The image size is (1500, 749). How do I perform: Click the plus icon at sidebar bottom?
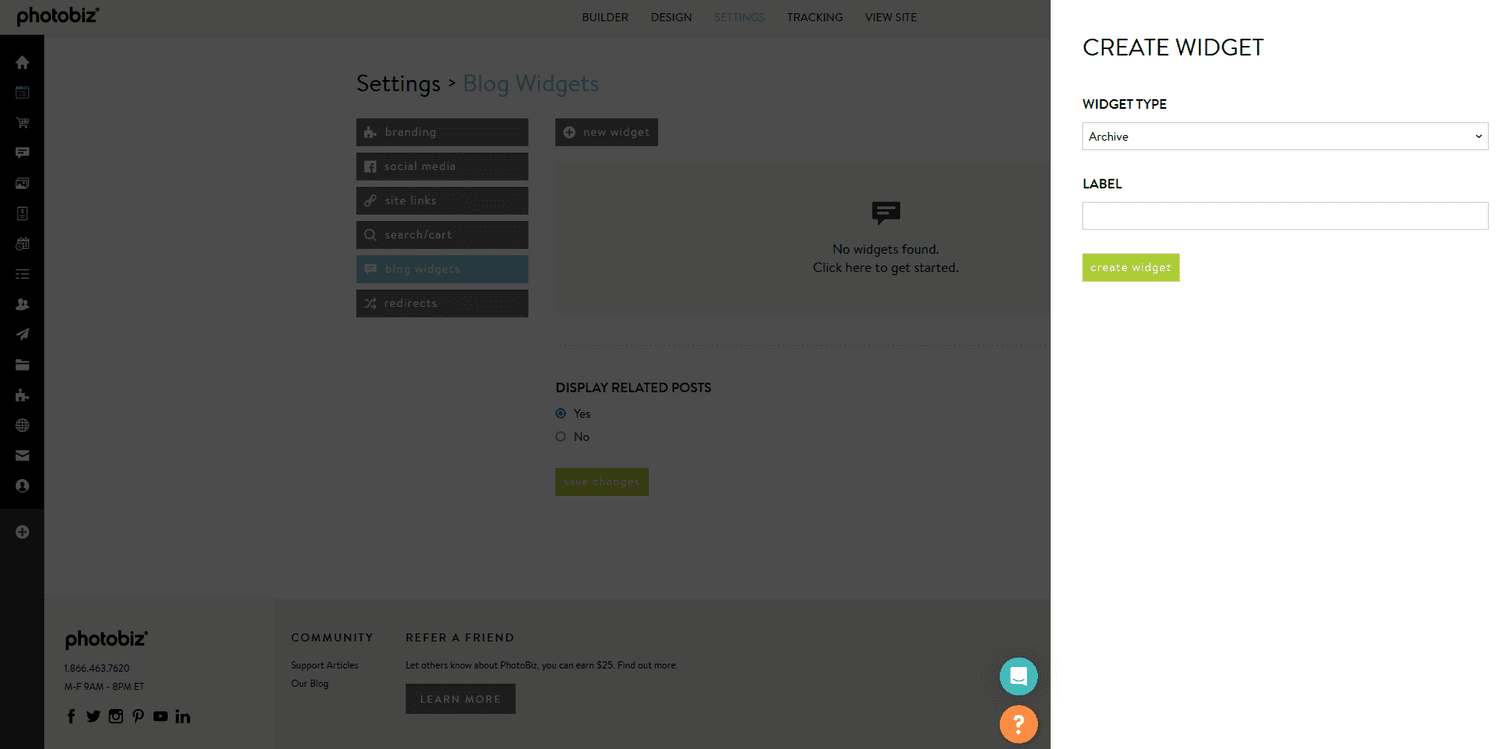pyautogui.click(x=22, y=531)
